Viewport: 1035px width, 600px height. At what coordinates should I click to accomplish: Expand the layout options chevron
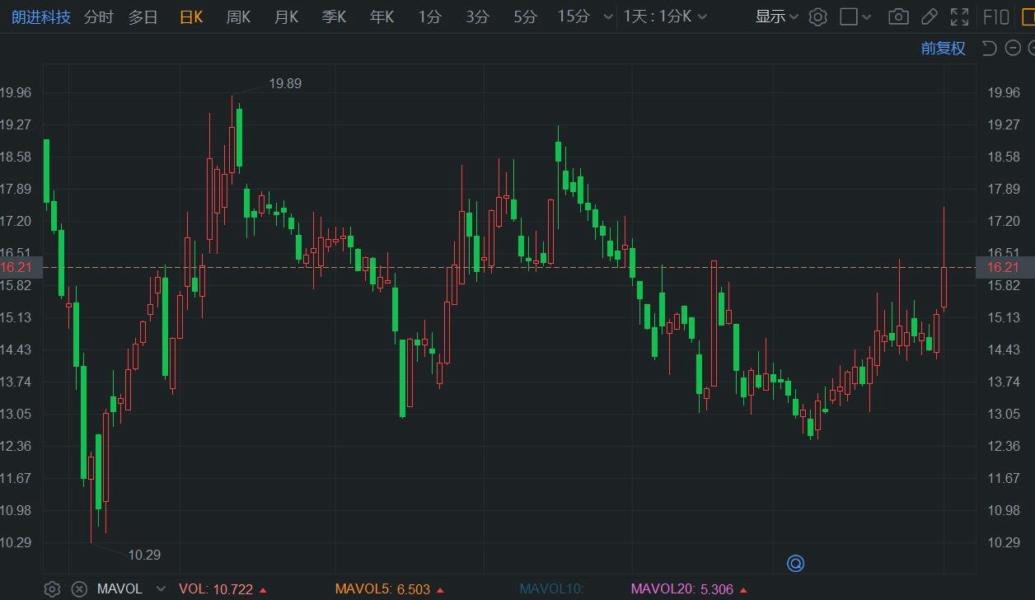[x=867, y=17]
